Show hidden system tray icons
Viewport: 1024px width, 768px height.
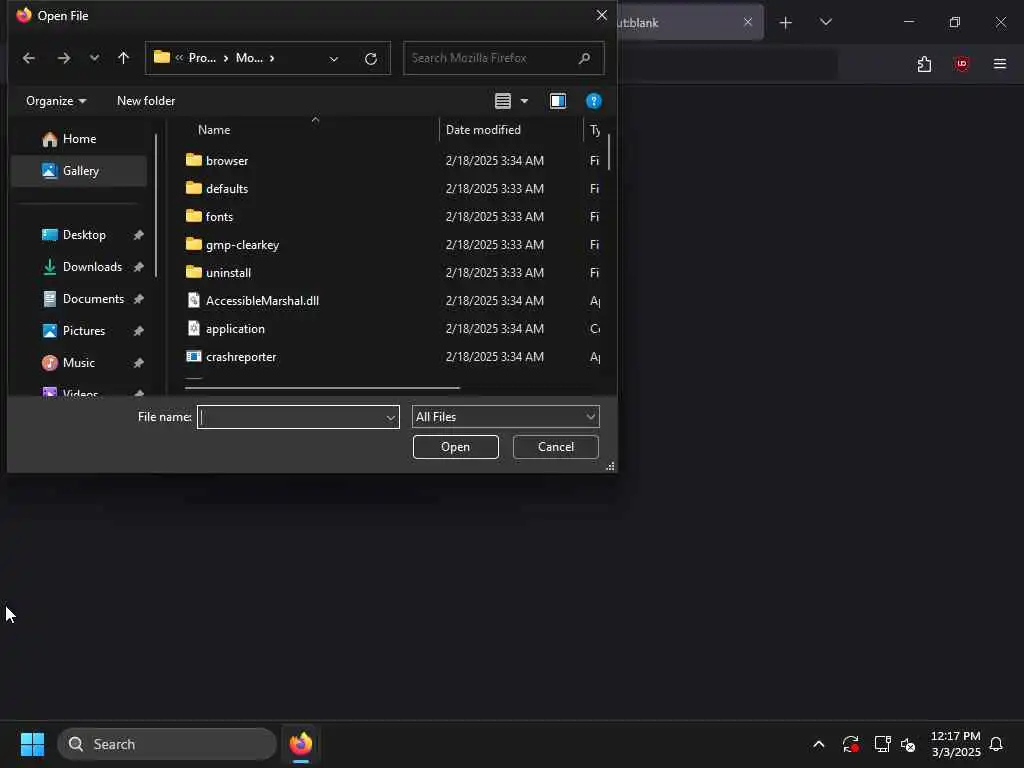pyautogui.click(x=818, y=744)
